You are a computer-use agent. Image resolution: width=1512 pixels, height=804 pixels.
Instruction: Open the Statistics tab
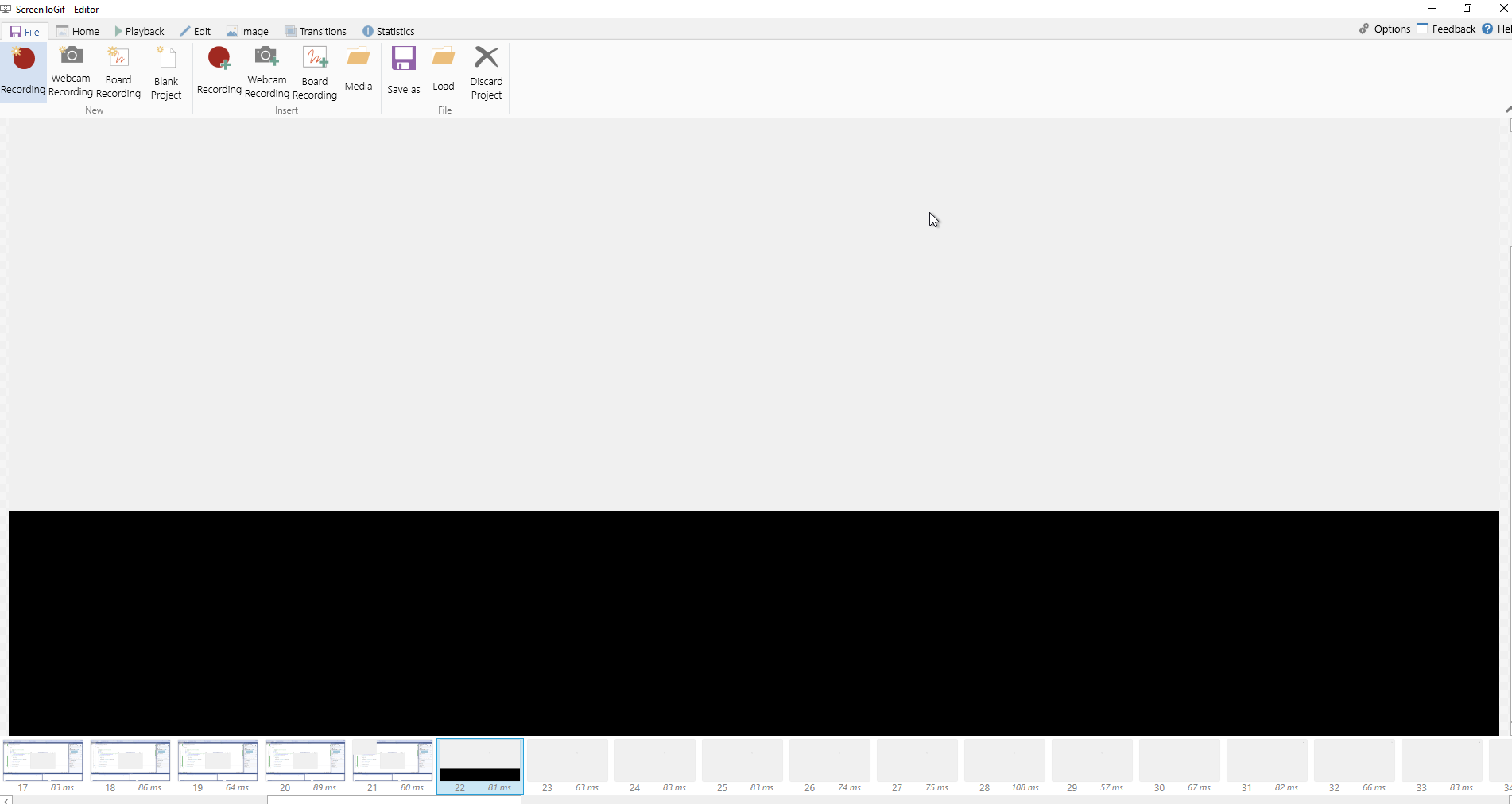coord(389,31)
